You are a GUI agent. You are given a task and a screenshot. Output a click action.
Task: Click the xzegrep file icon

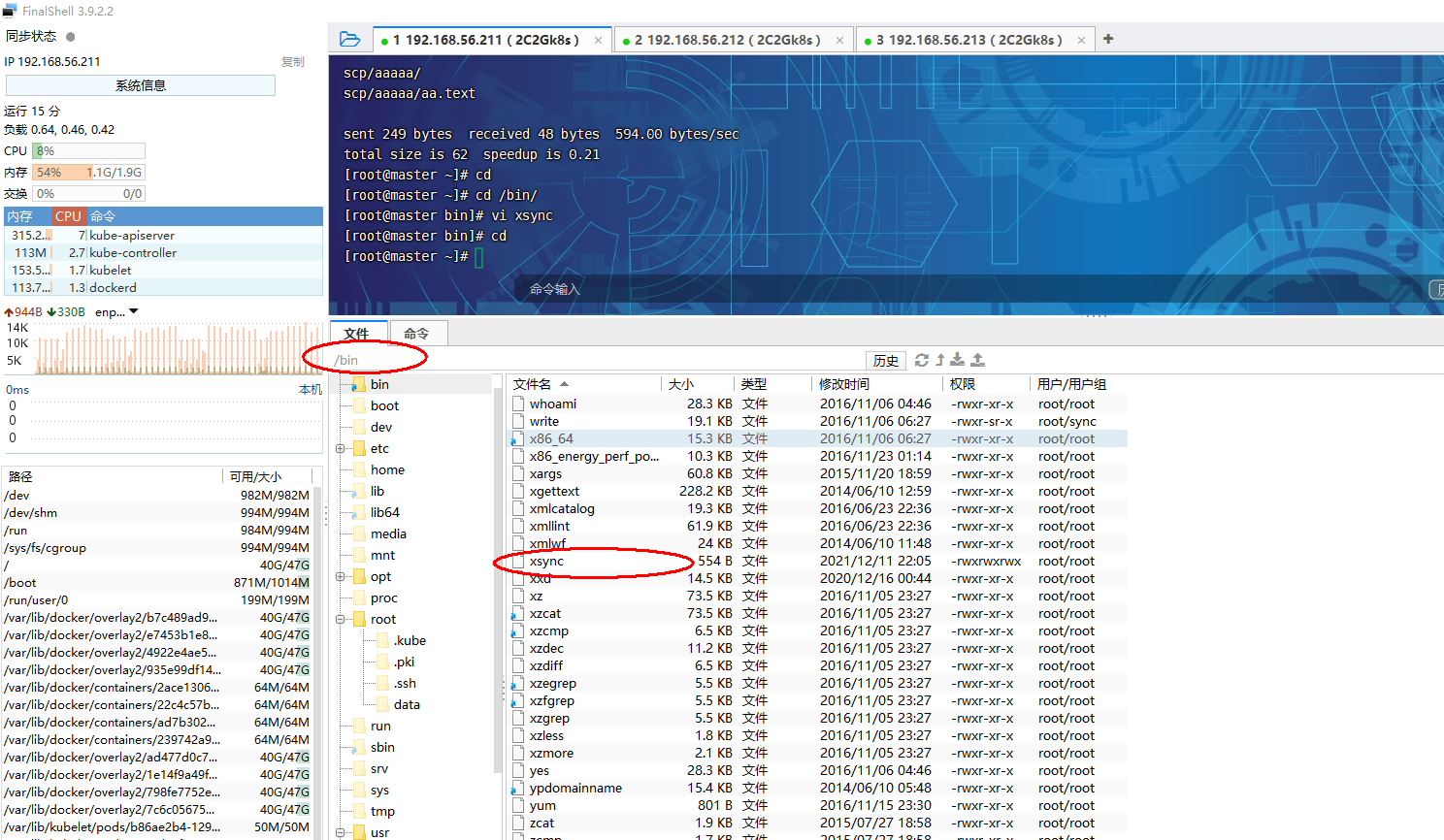click(x=518, y=683)
